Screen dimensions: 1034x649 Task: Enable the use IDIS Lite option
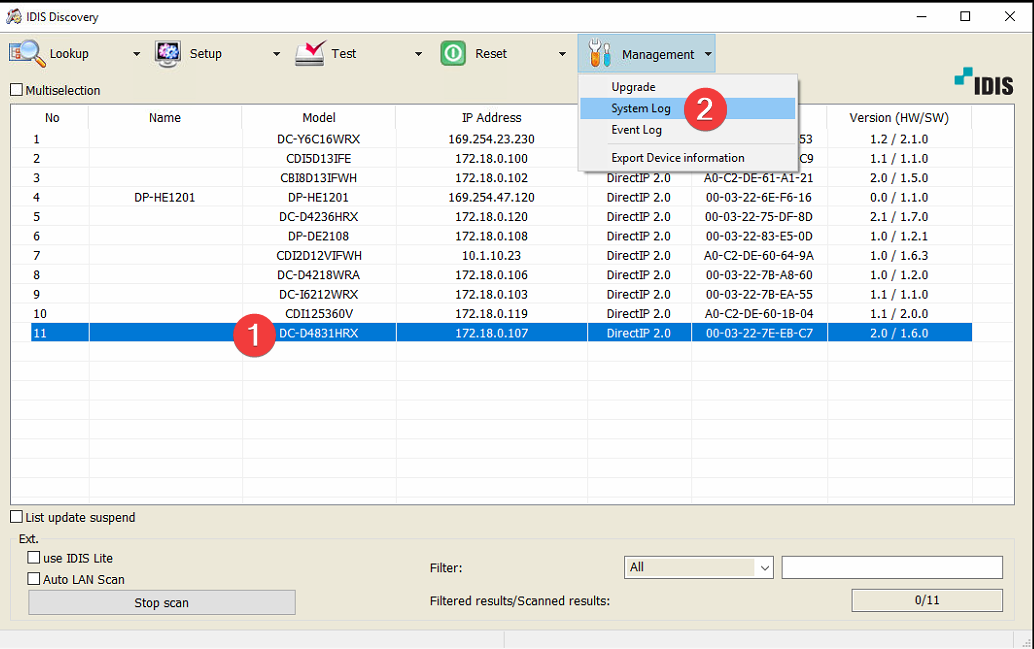[x=34, y=558]
